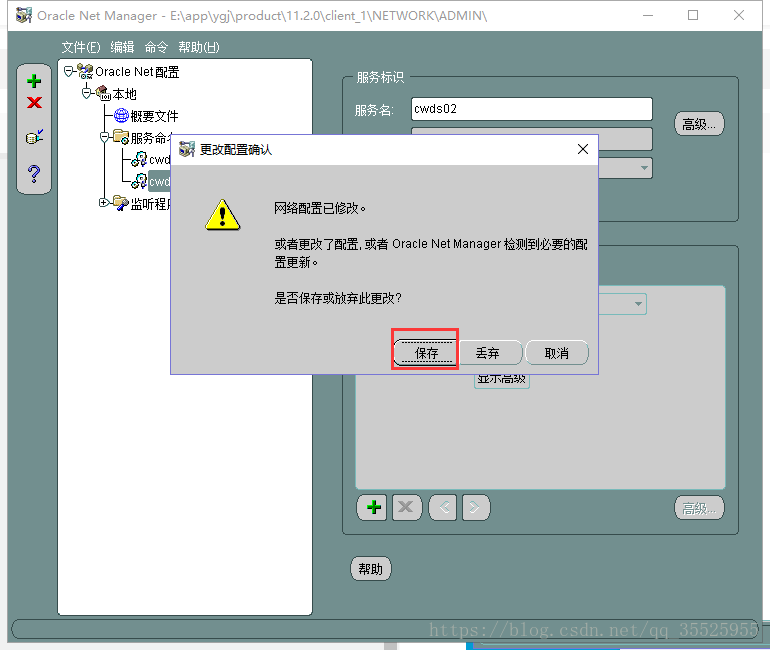
Task: Click the previous address left arrow button
Action: (443, 507)
